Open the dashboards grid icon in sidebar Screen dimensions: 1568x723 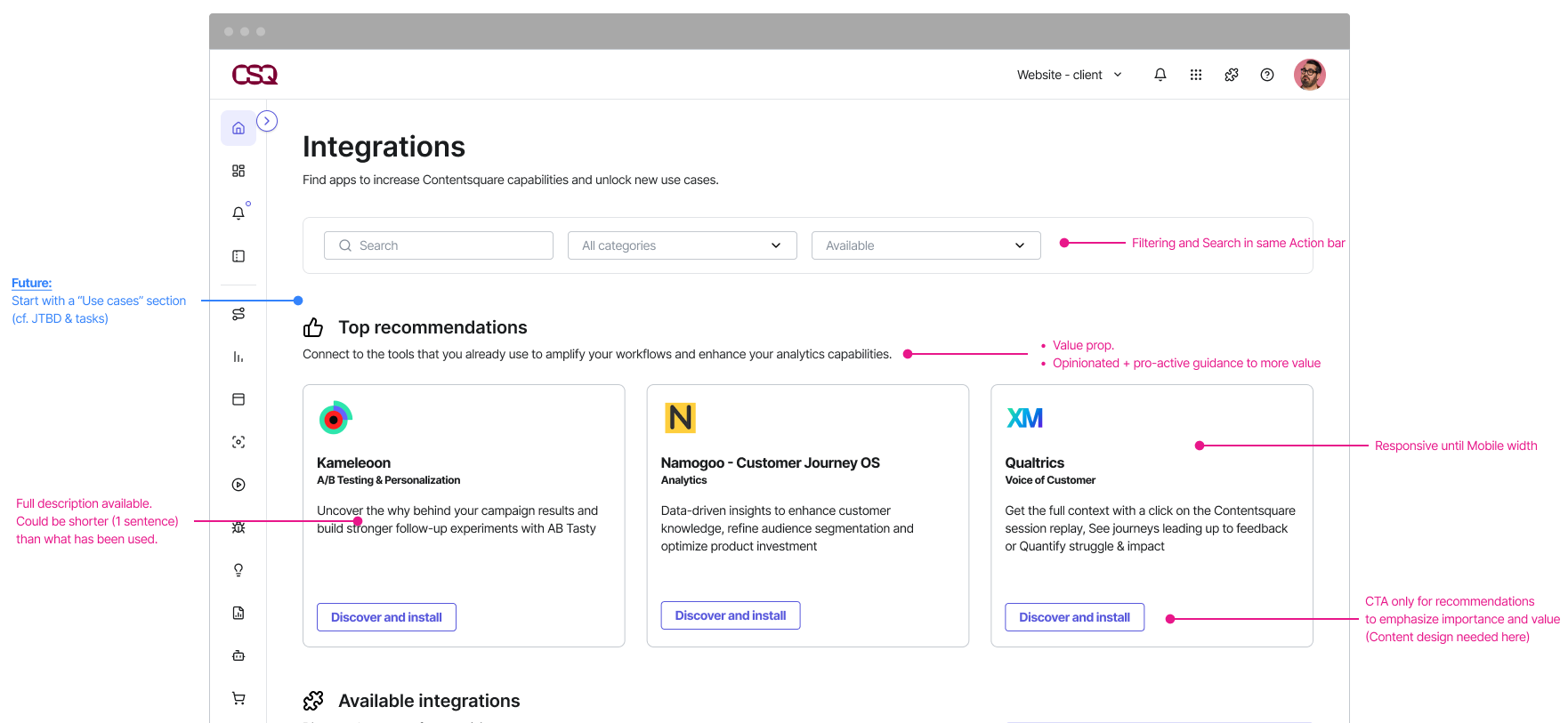tap(238, 171)
